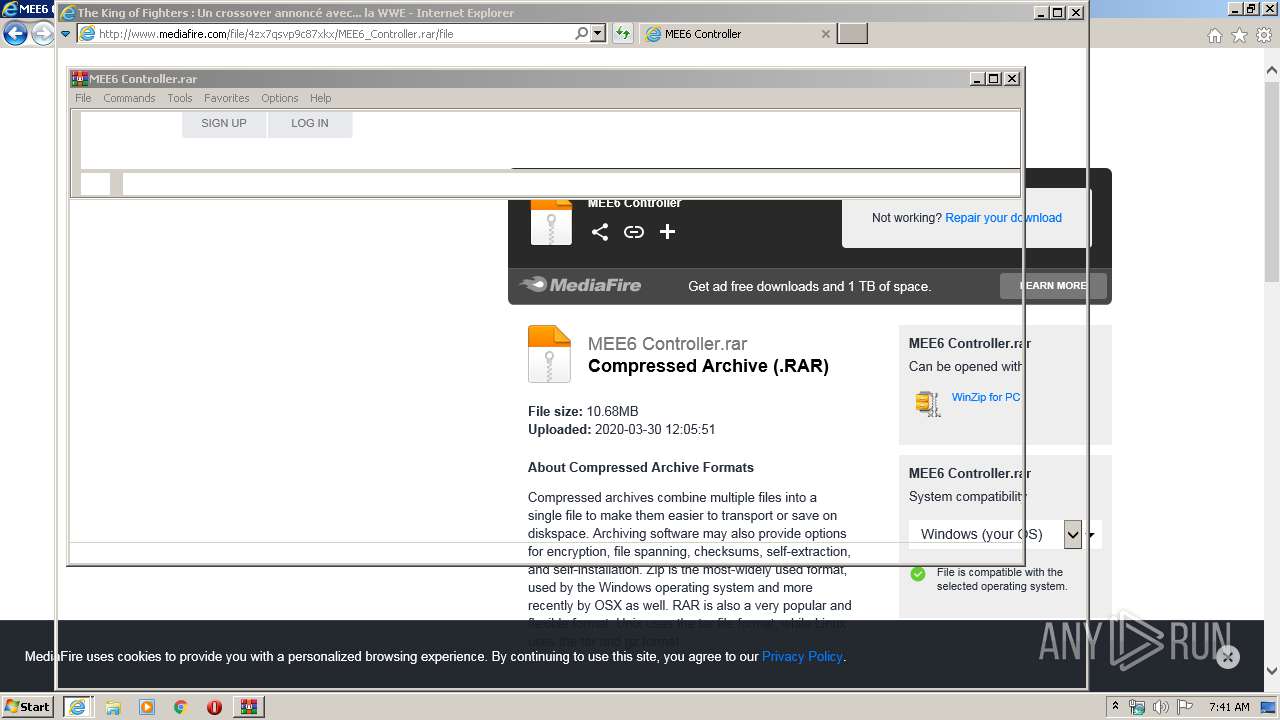
Task: Click the Windows Start button
Action: click(27, 706)
